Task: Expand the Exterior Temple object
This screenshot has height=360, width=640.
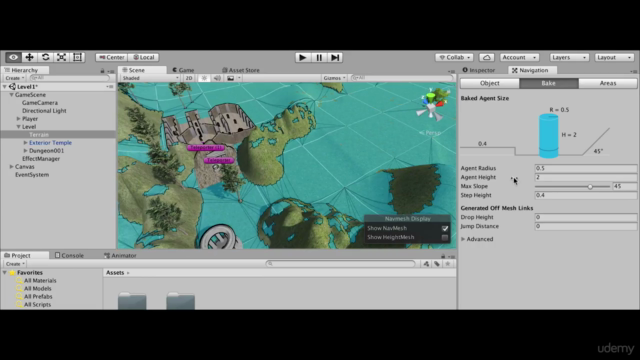Action: click(25, 143)
